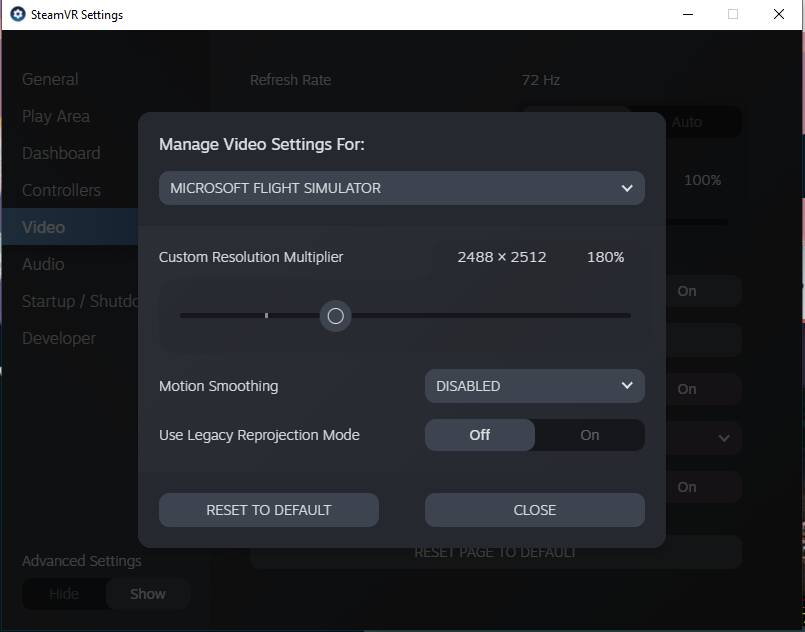Click RESET PAGE TO DEFAULT button behind dialog

coord(496,552)
